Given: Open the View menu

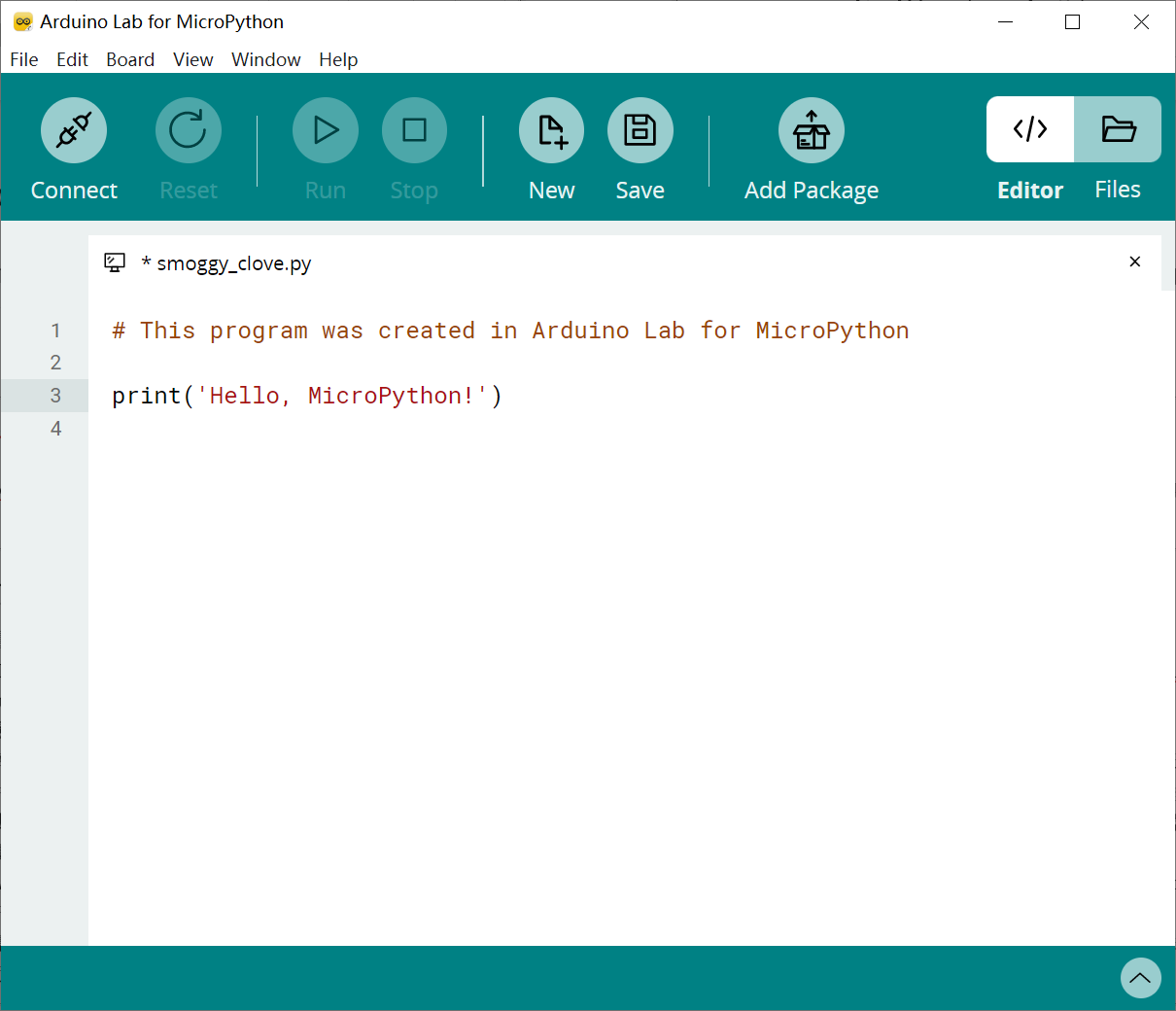Looking at the screenshot, I should click(193, 59).
